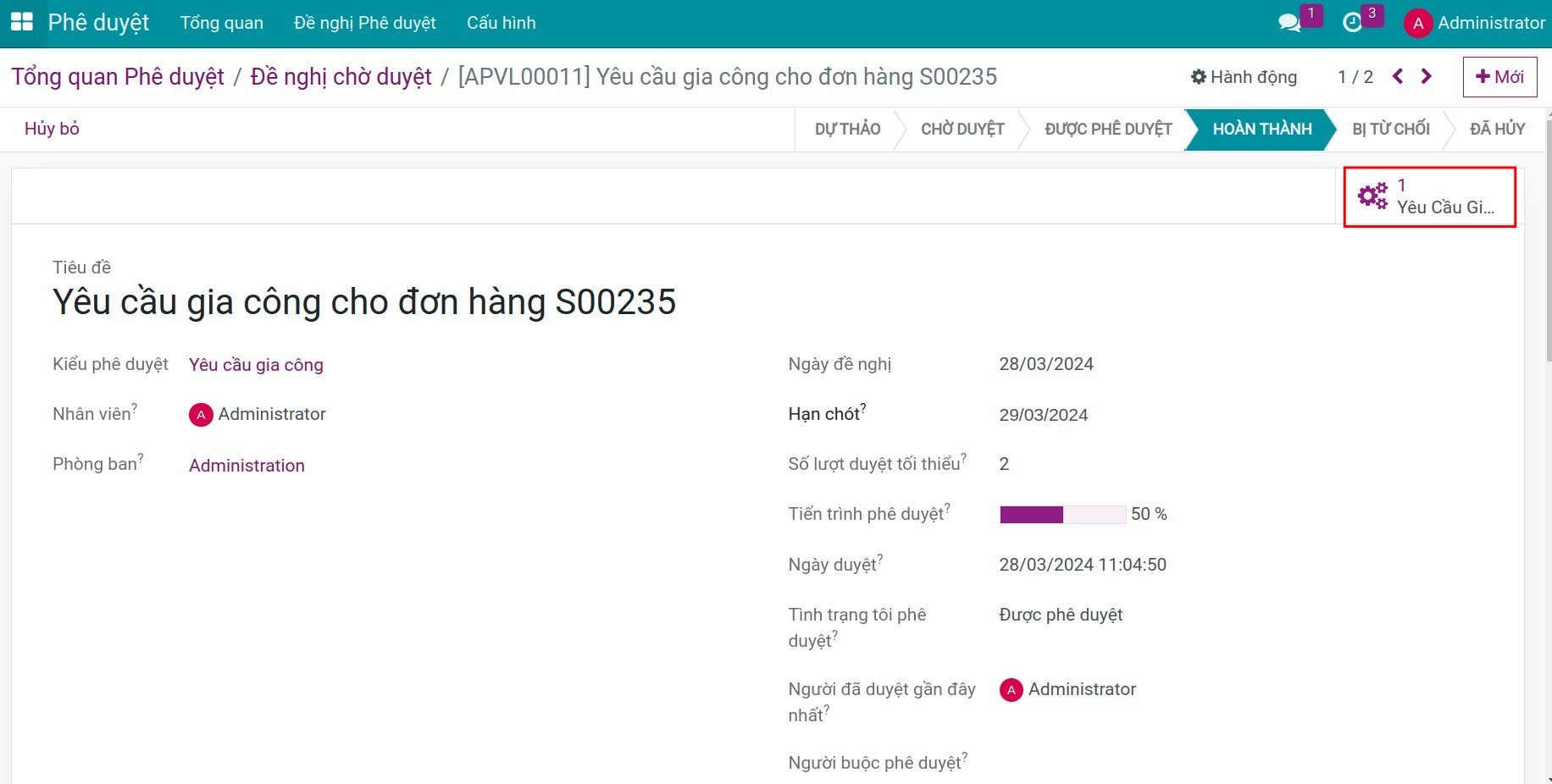Click the title Yêu cầu gia công cho đơn hàng S00235

[364, 301]
